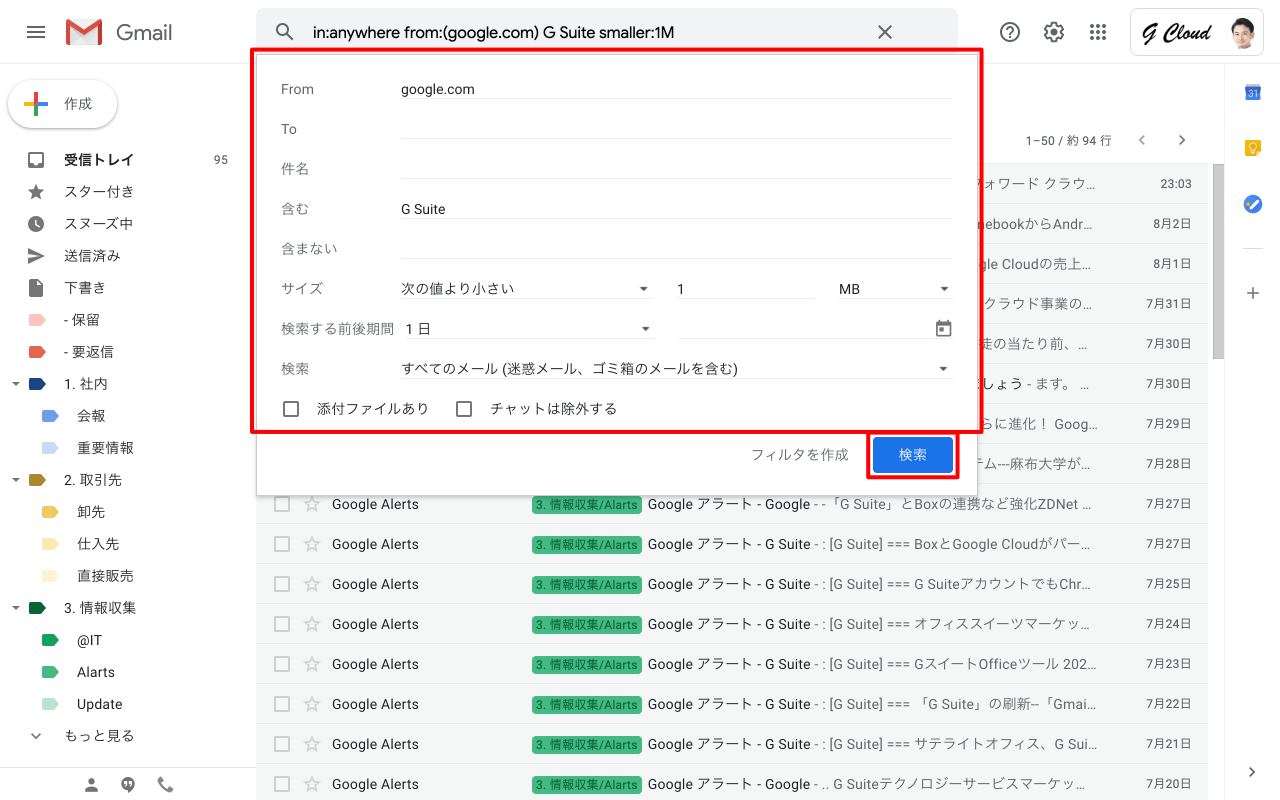Click the Gmail logo
This screenshot has width=1280, height=800.
click(x=119, y=32)
